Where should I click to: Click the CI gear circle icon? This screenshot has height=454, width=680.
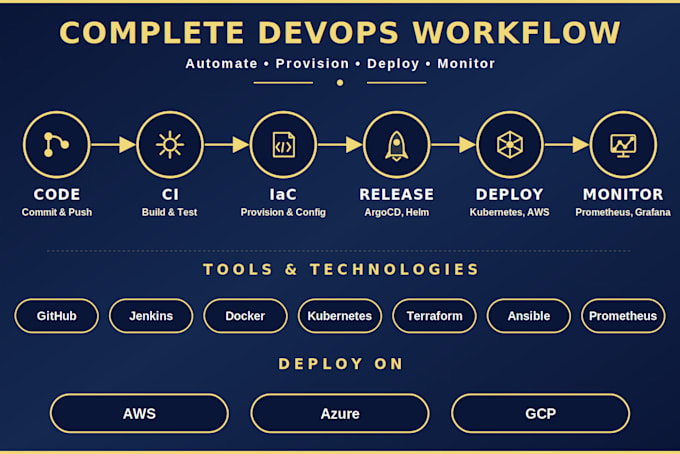[170, 144]
